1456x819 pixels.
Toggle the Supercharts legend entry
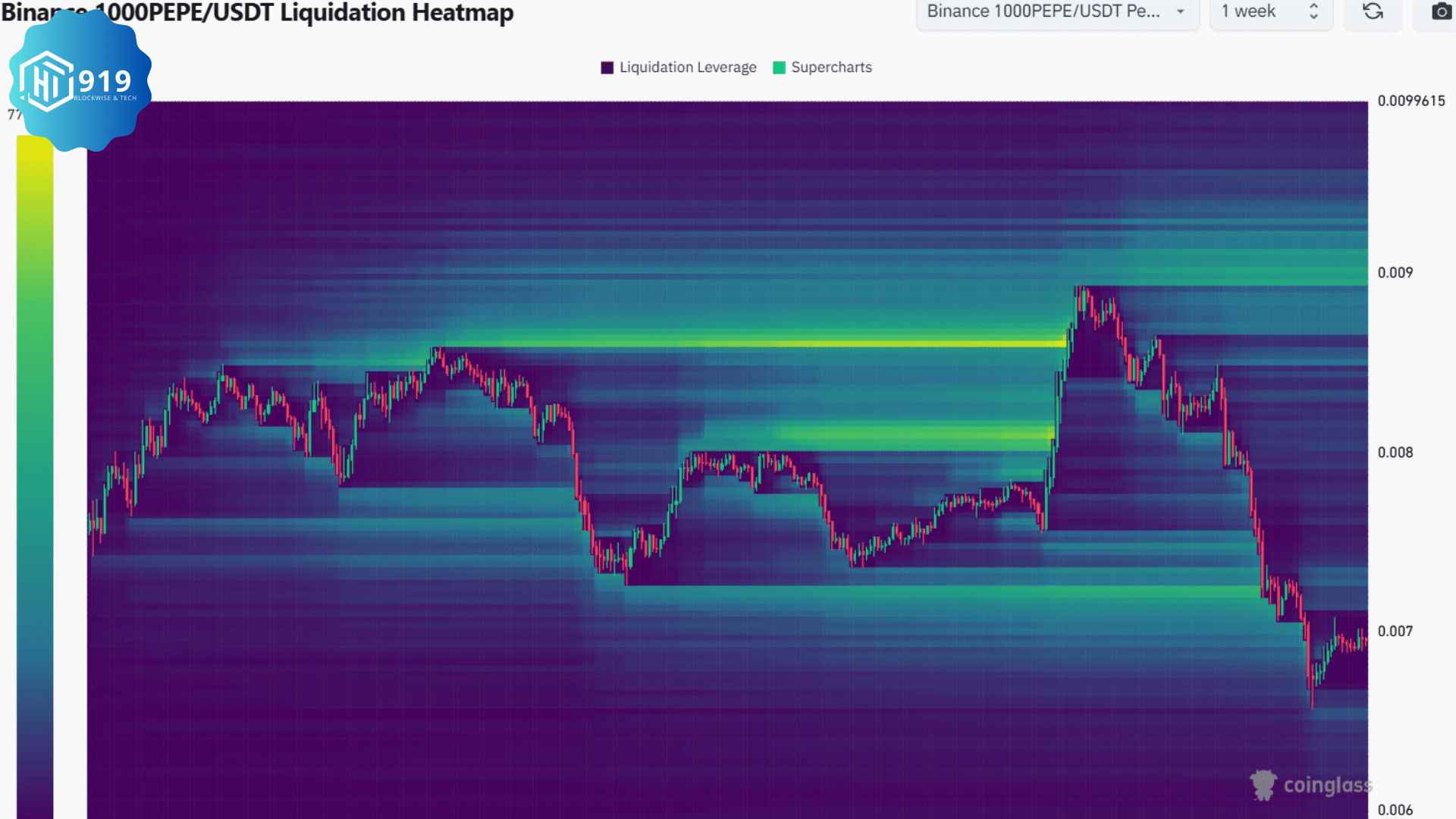pyautogui.click(x=822, y=67)
